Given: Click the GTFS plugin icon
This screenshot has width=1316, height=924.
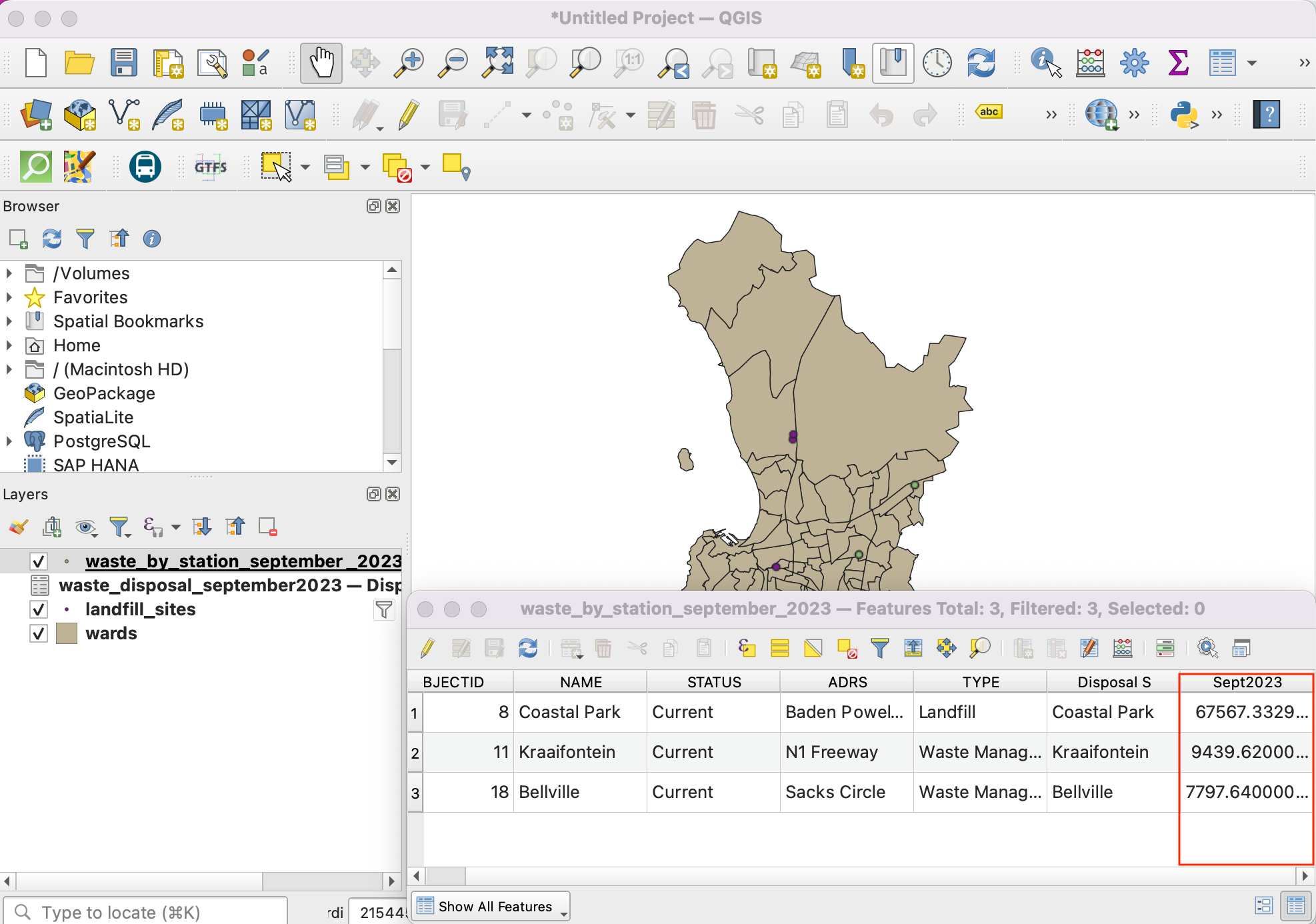Looking at the screenshot, I should click(211, 167).
